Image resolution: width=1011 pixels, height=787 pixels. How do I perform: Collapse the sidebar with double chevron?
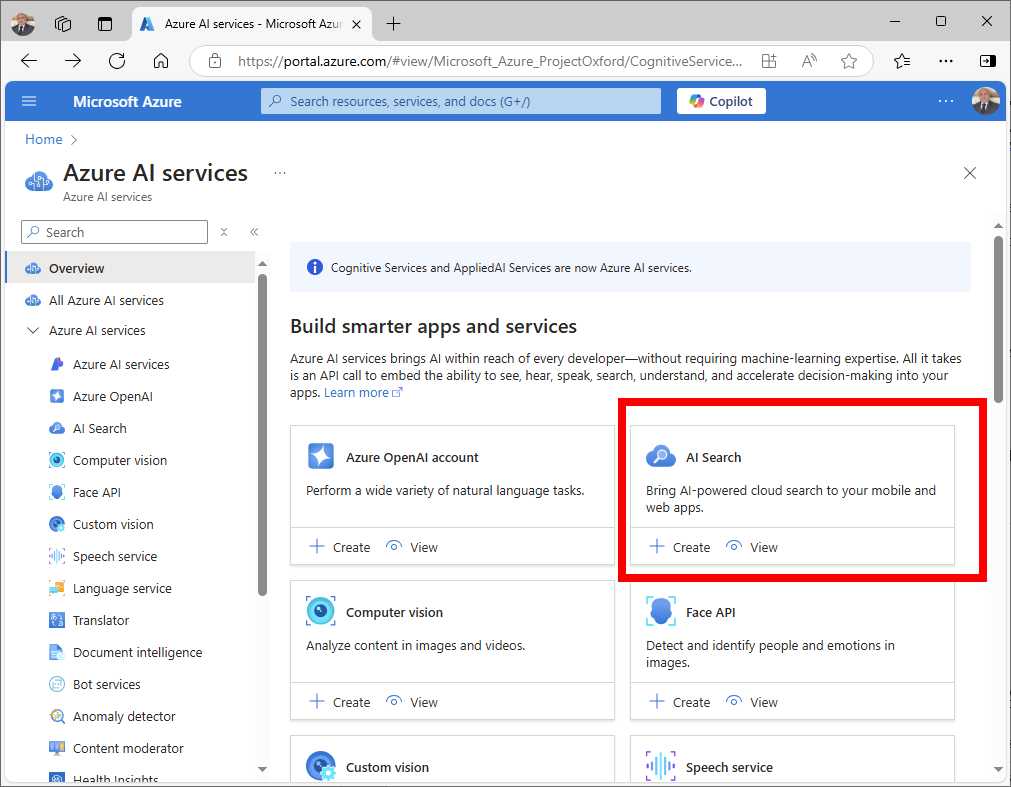(254, 232)
